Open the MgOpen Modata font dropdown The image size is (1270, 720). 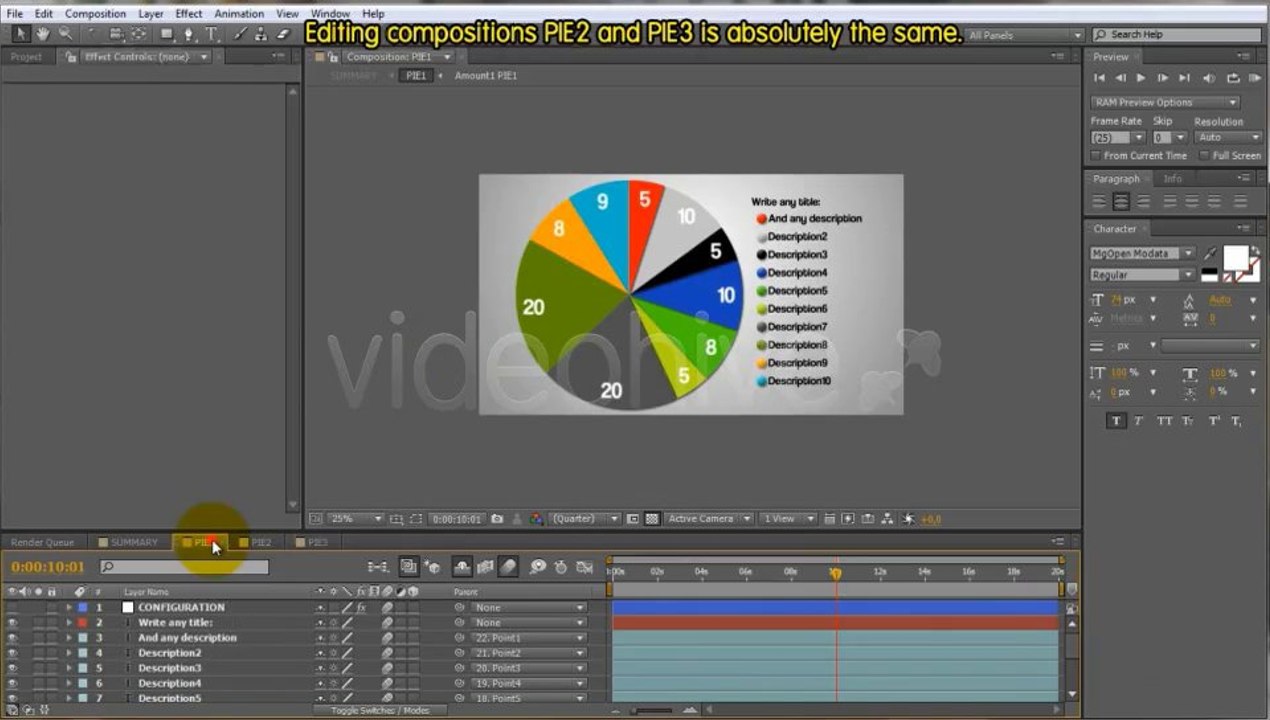click(1142, 254)
